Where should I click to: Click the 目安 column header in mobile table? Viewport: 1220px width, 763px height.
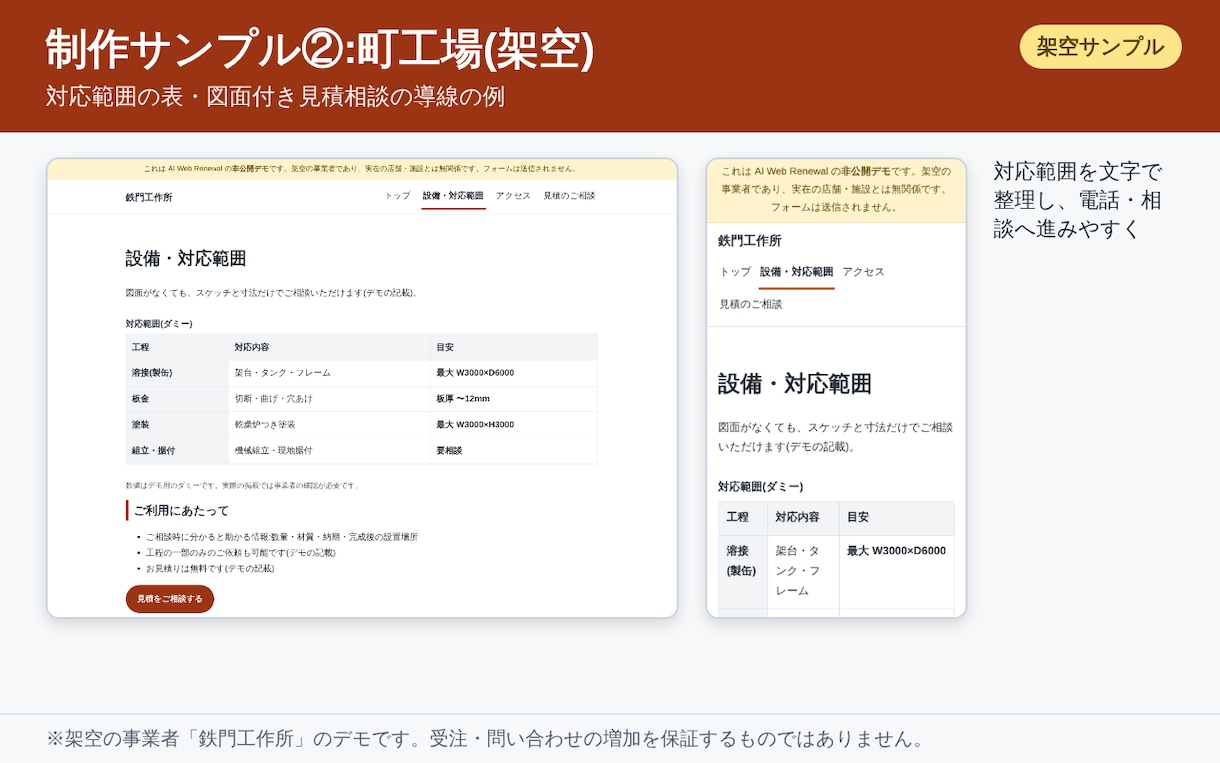pos(896,518)
